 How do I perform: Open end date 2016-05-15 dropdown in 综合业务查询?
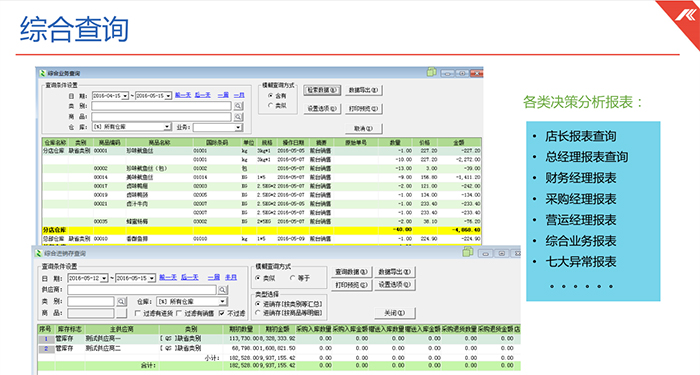pyautogui.click(x=168, y=96)
